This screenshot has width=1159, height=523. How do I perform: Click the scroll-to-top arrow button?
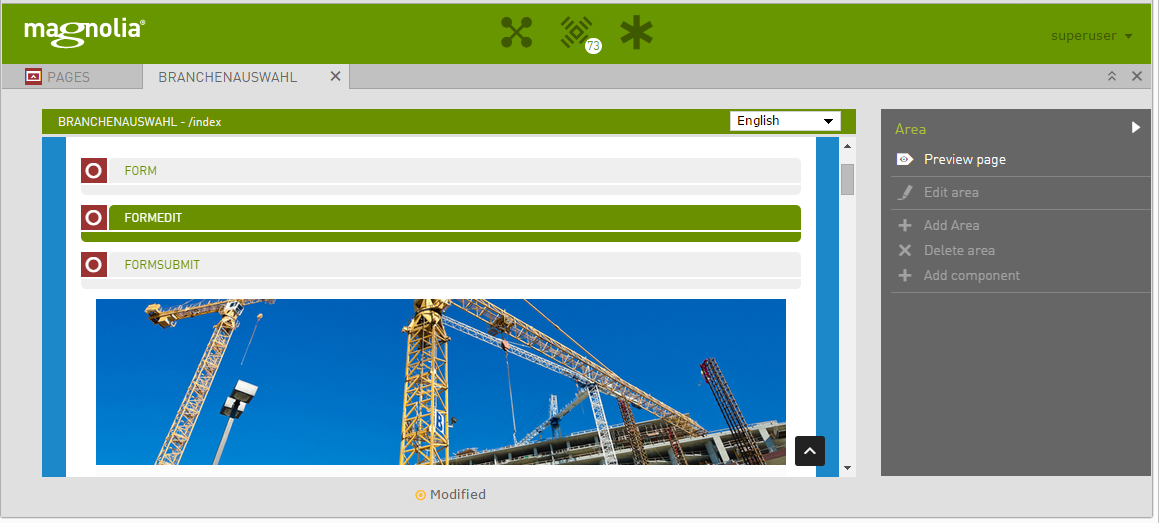(x=809, y=451)
